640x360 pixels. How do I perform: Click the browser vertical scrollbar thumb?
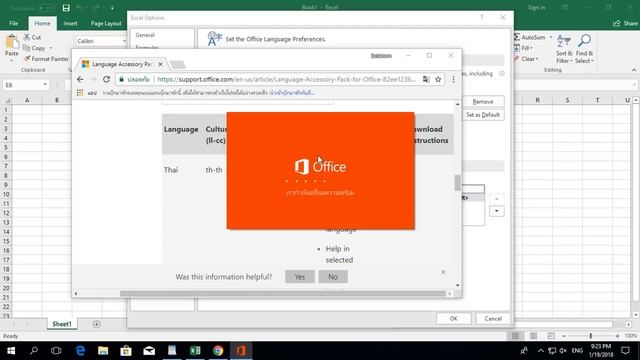click(458, 182)
